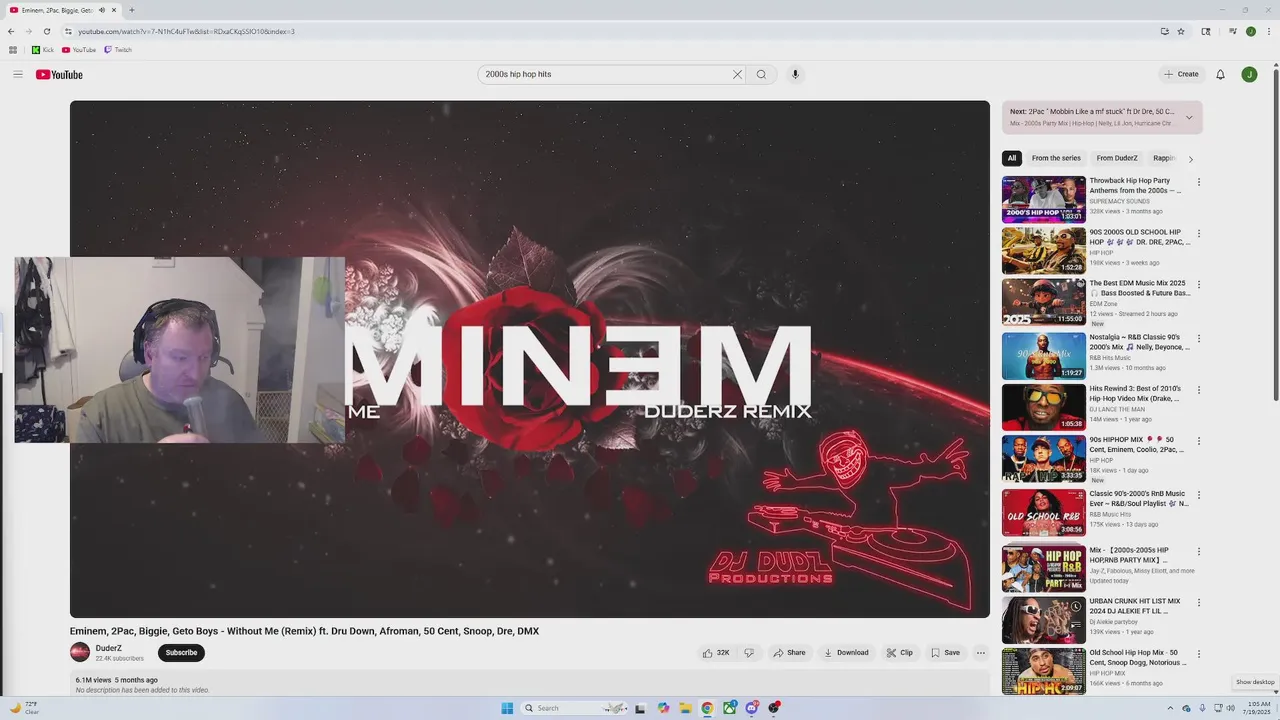Show more filter chips with right arrow
The height and width of the screenshot is (720, 1280).
tap(1190, 159)
